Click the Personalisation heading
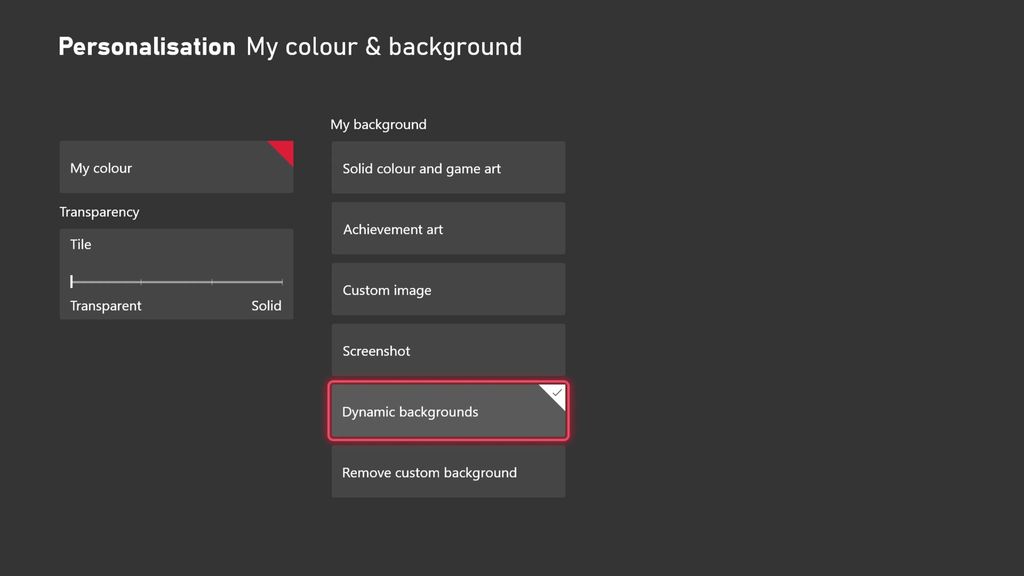 [147, 46]
